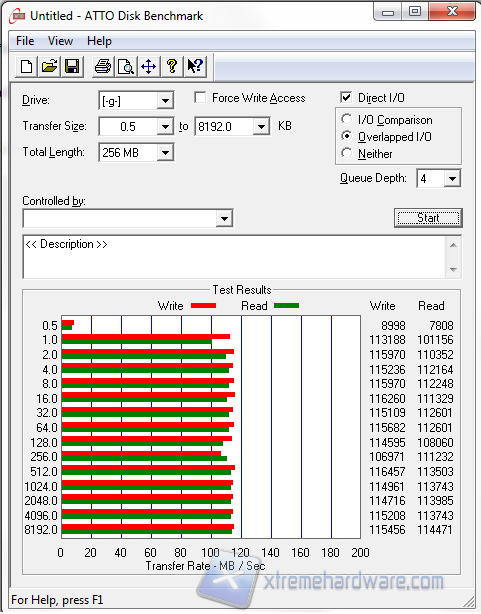Click the New document toolbar icon
Screen dimensions: 481x614
26,66
